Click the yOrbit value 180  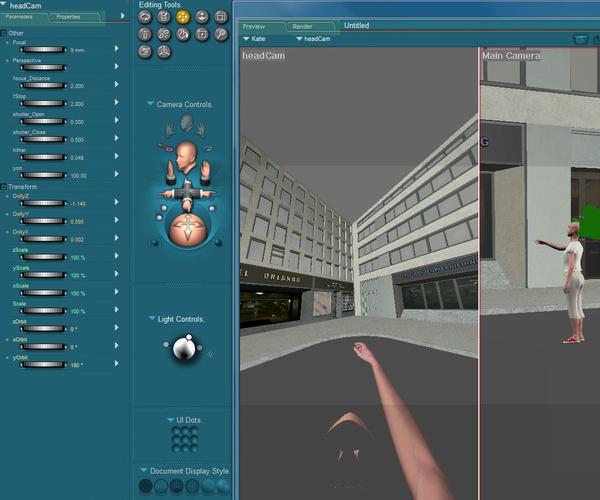[x=76, y=365]
